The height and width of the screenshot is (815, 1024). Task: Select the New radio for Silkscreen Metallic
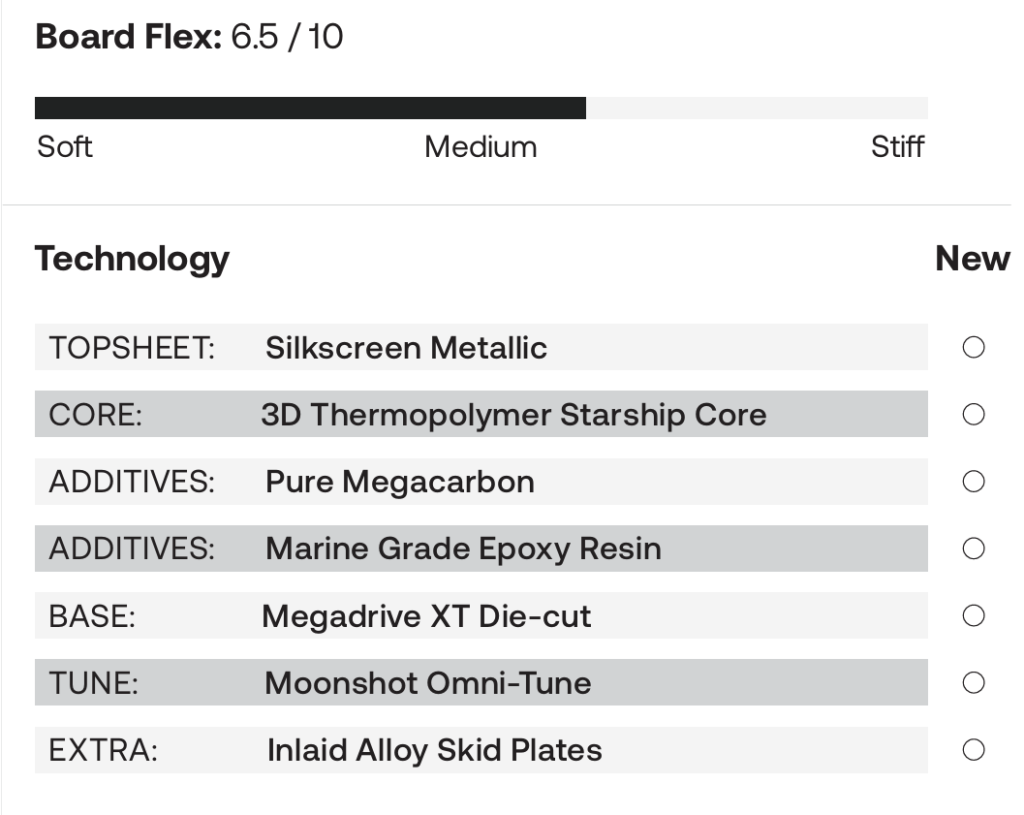(x=973, y=347)
